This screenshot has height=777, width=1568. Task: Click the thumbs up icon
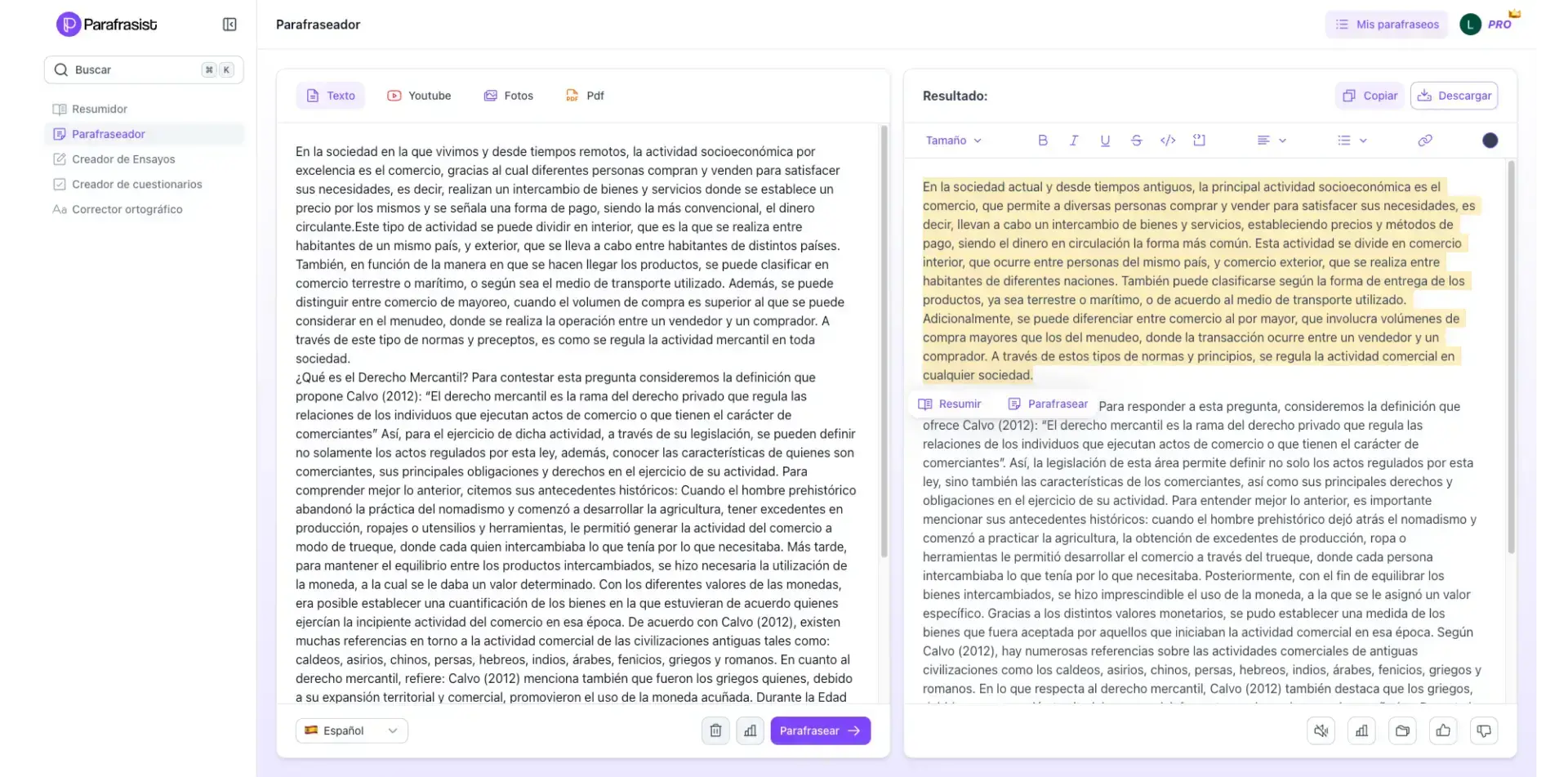click(1443, 730)
